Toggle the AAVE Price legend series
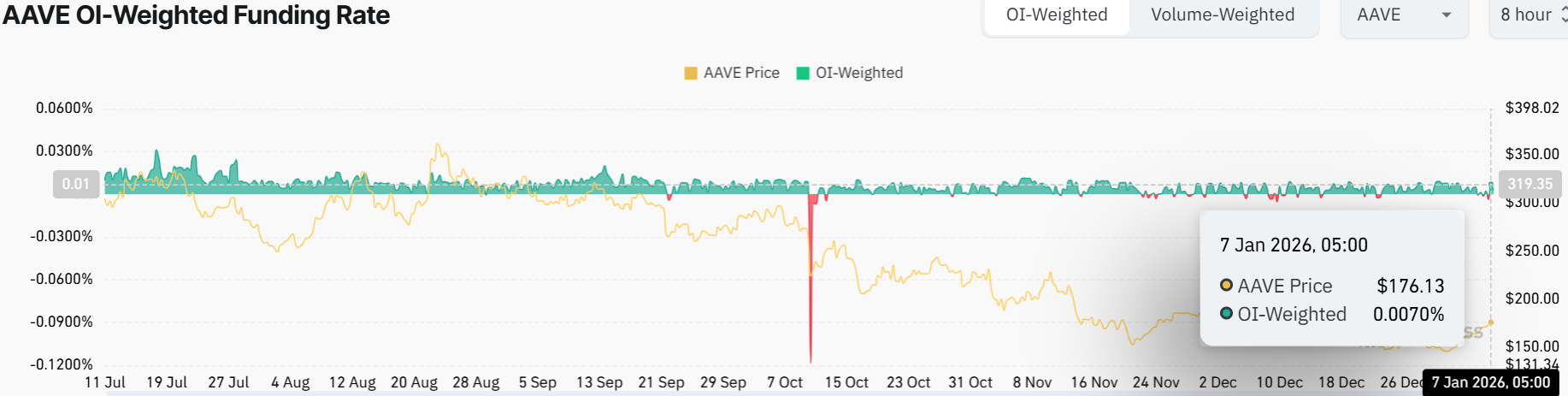 740,74
